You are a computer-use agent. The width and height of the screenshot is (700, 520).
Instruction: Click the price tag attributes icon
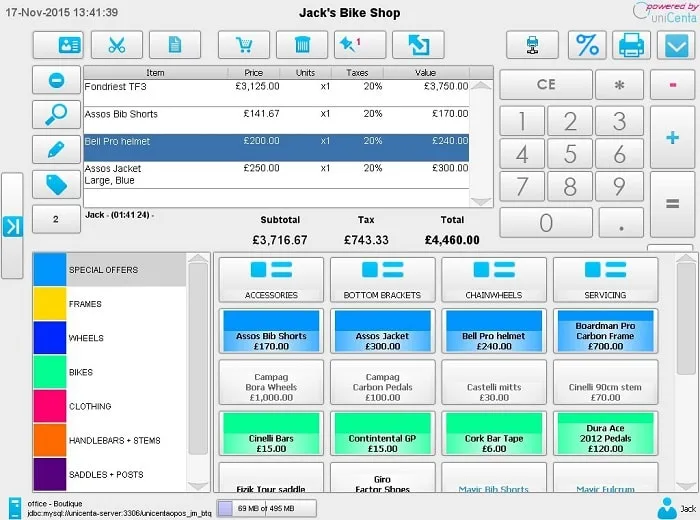click(x=57, y=184)
